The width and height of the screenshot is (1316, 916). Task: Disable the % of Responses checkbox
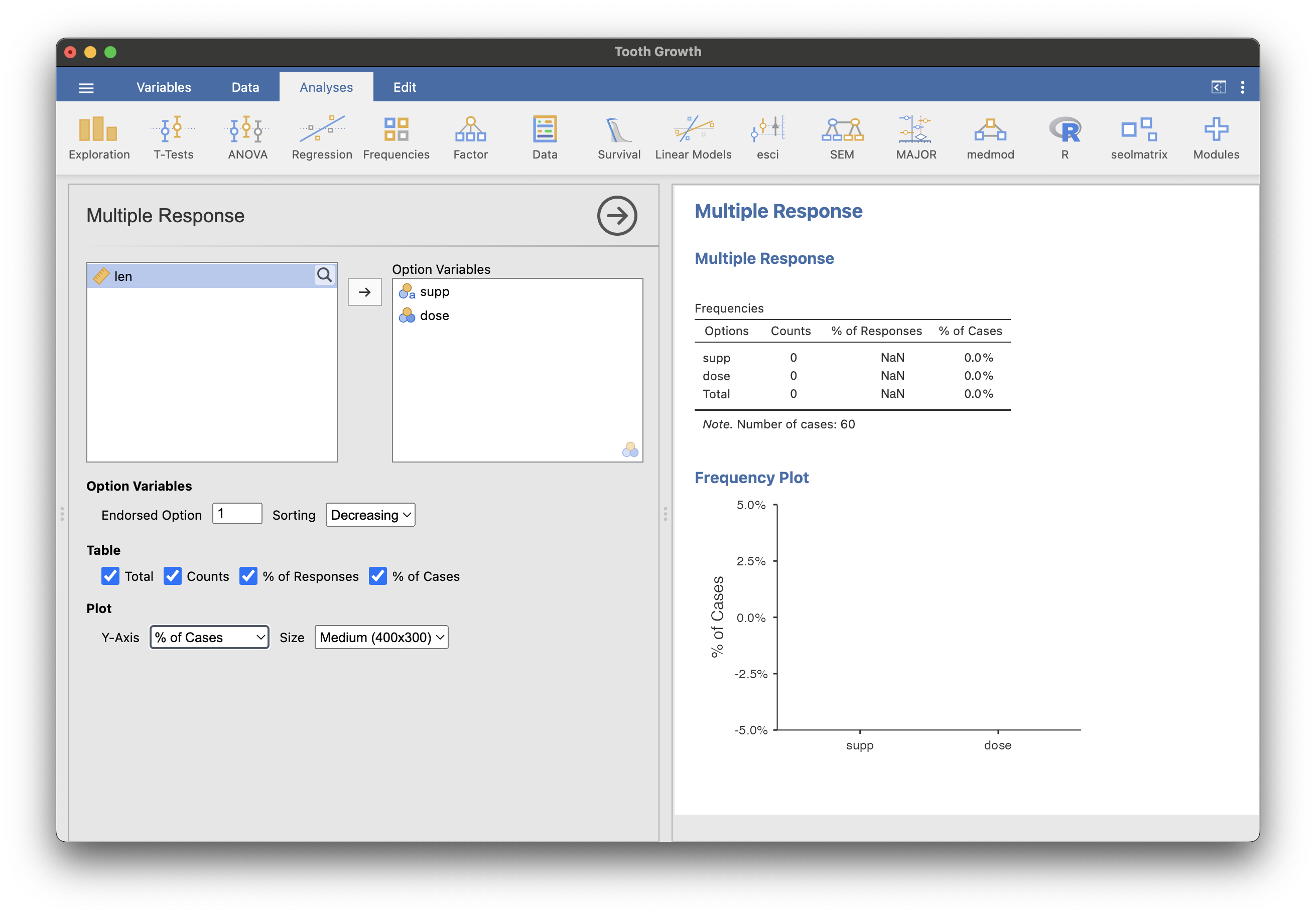(x=250, y=575)
